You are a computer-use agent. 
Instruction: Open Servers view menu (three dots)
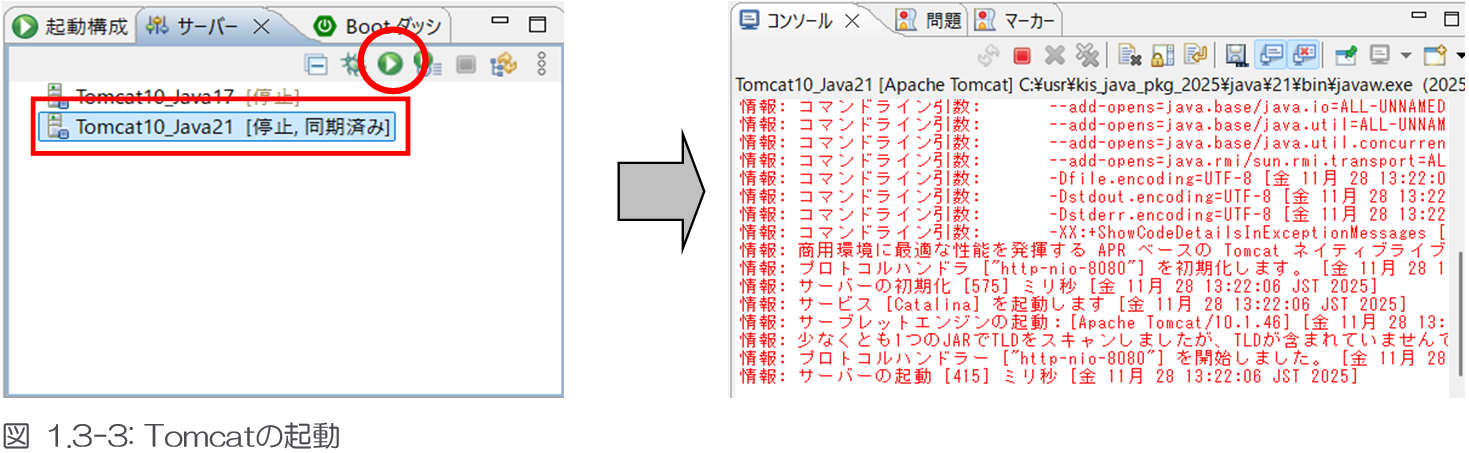point(542,64)
